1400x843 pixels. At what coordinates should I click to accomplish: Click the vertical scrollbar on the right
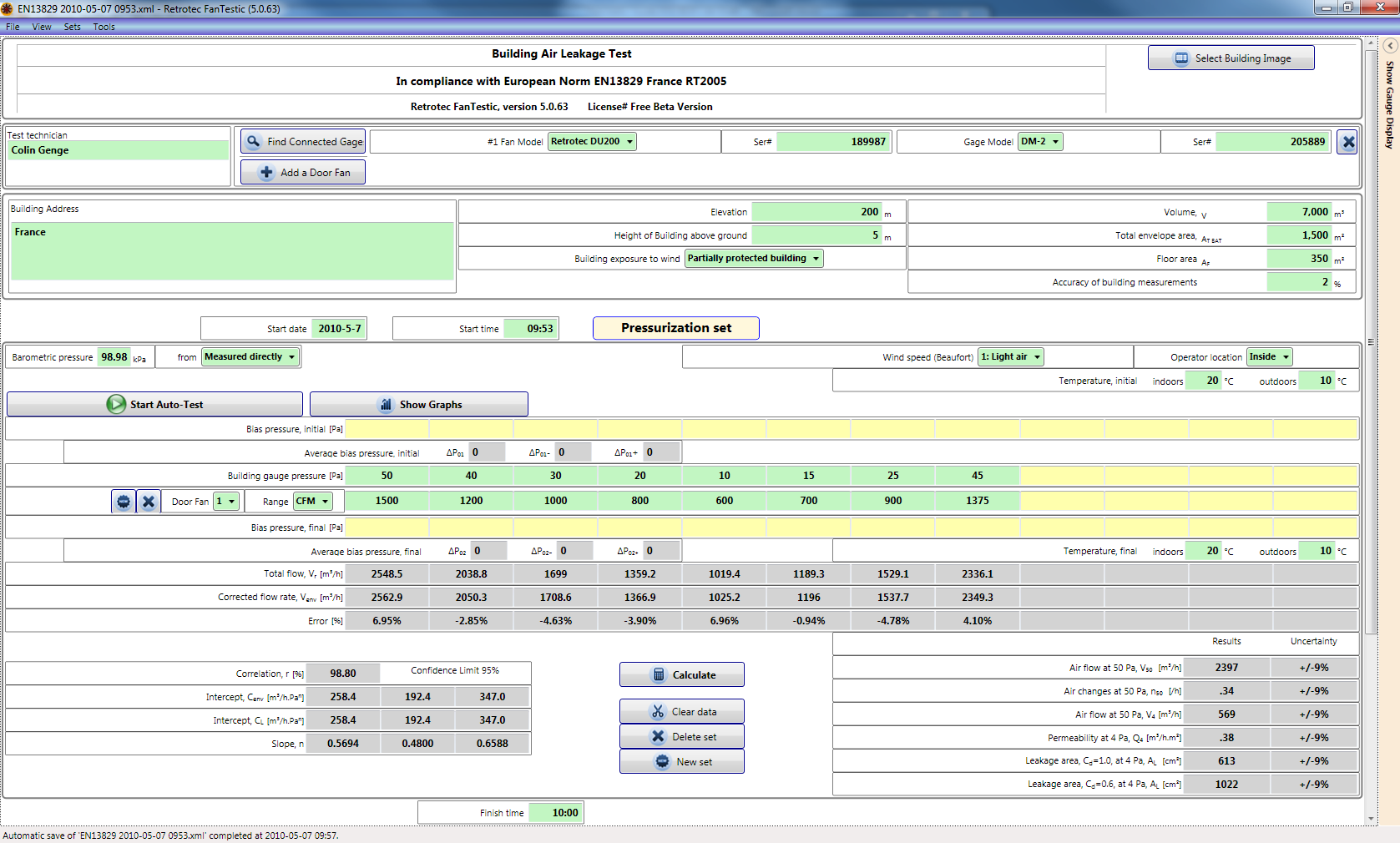1371,342
